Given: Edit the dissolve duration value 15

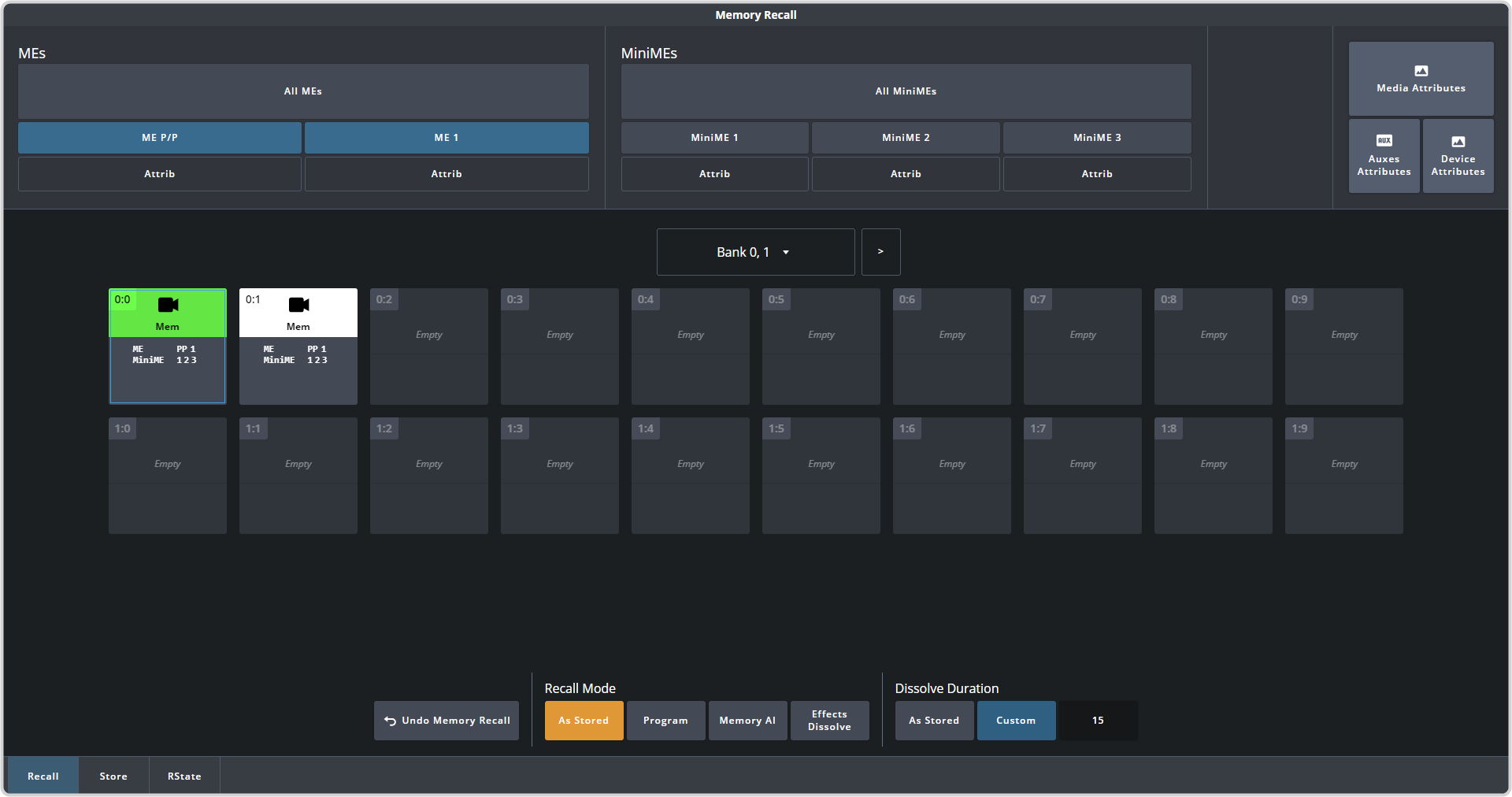Looking at the screenshot, I should pos(1098,721).
